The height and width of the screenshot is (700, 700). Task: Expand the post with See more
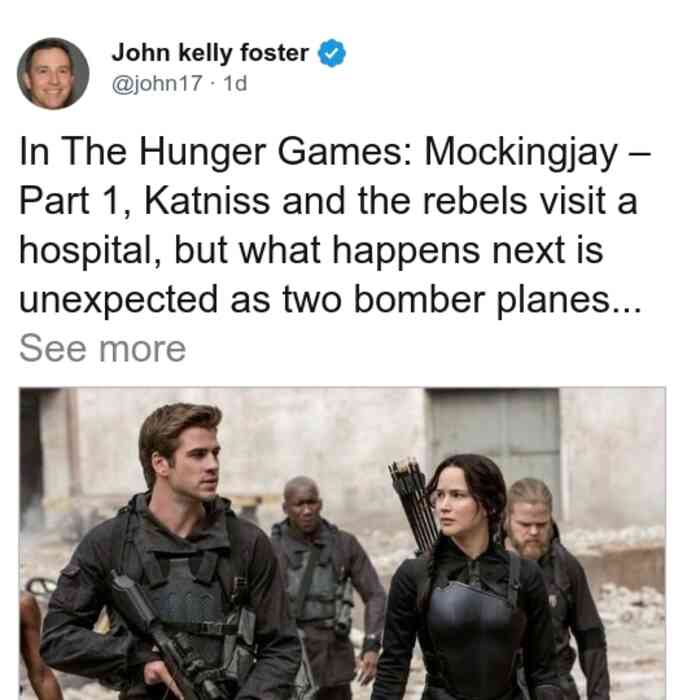pos(102,349)
